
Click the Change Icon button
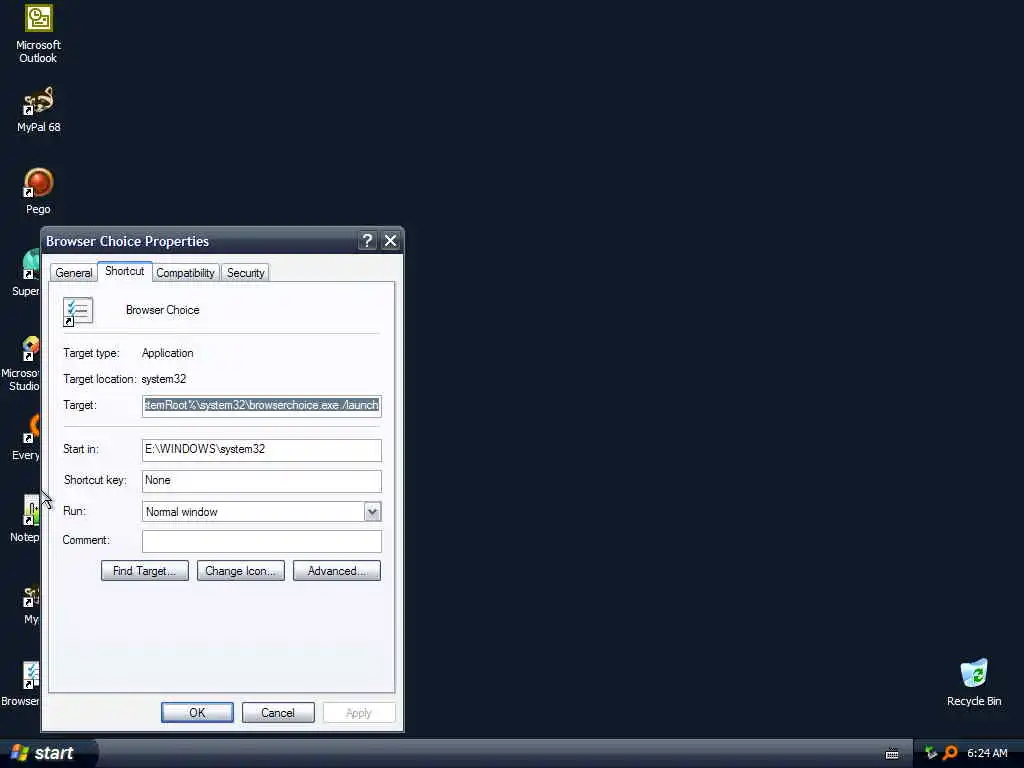(240, 571)
